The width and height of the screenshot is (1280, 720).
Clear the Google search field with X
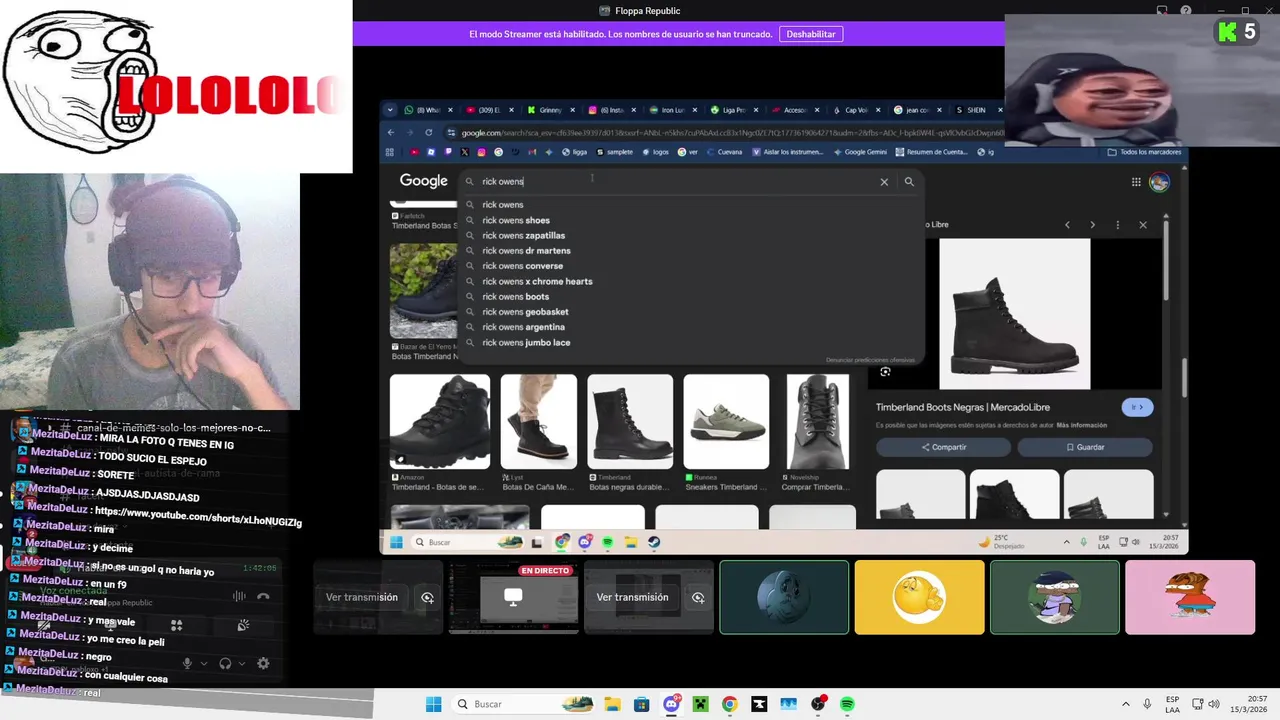(884, 182)
